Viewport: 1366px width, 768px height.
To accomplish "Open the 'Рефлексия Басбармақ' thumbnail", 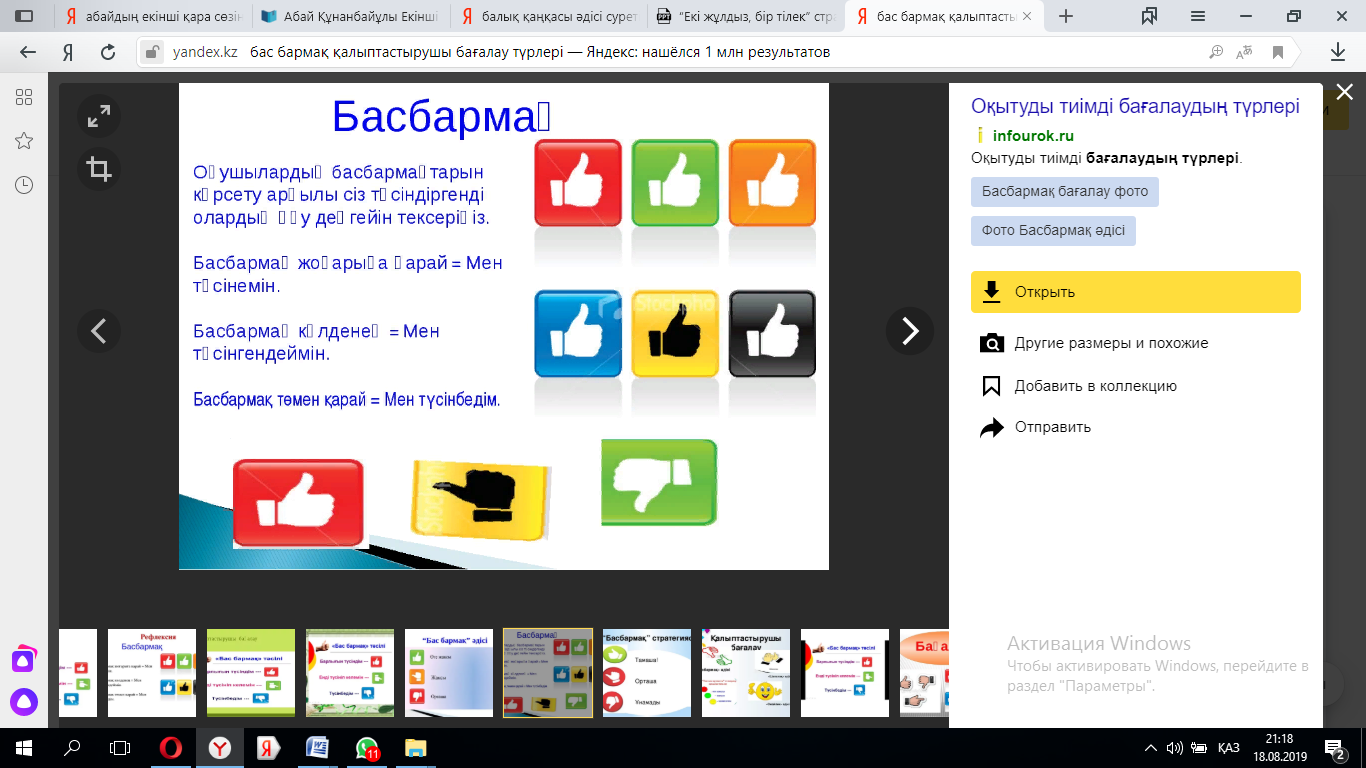I will click(x=151, y=673).
